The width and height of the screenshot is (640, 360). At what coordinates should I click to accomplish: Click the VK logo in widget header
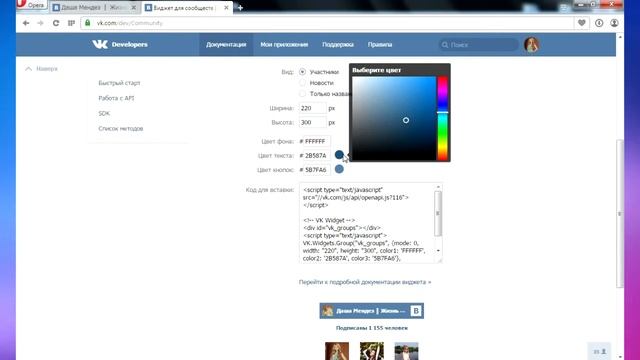pyautogui.click(x=416, y=311)
